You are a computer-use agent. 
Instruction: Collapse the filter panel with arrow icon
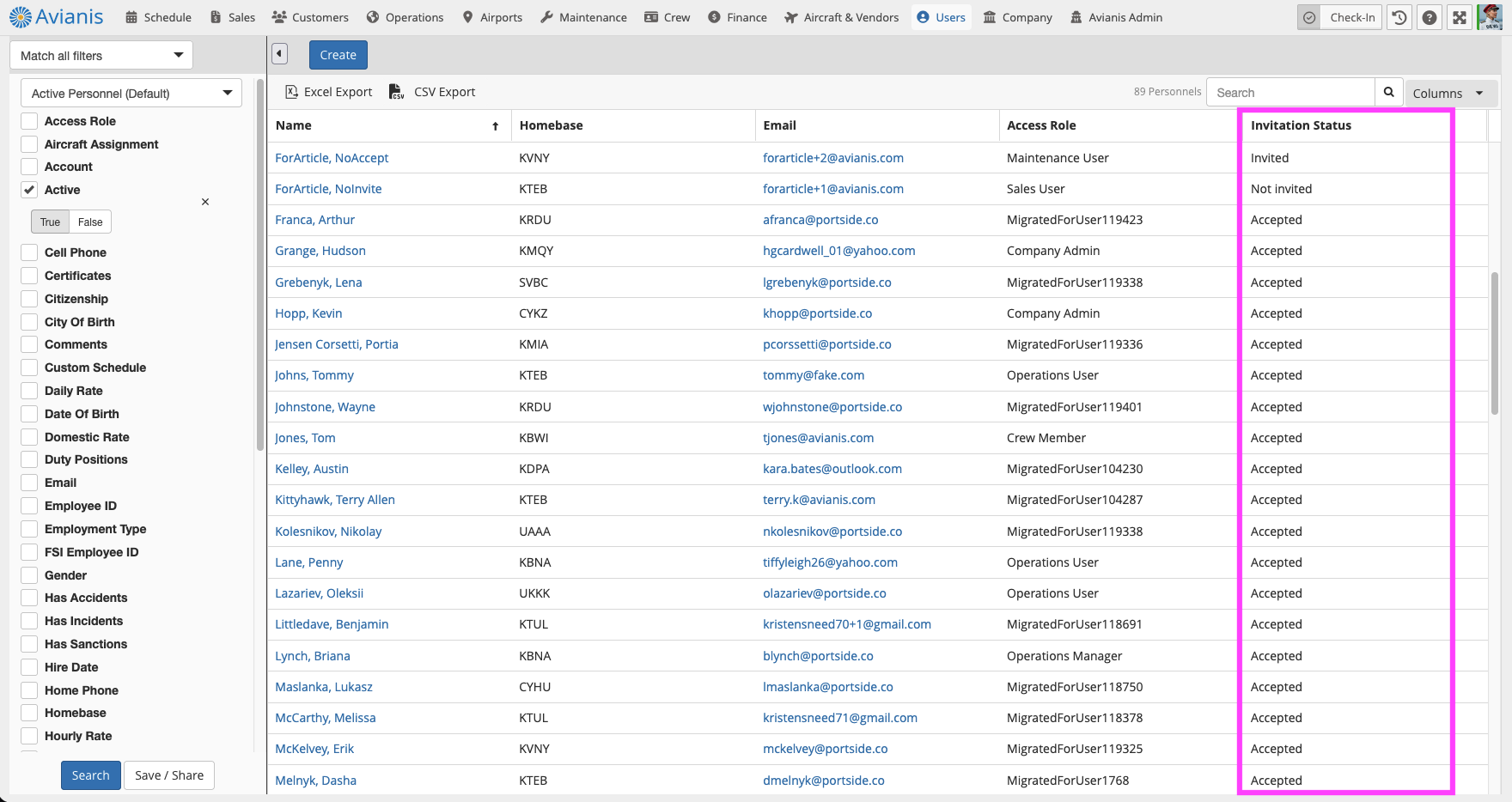tap(279, 54)
